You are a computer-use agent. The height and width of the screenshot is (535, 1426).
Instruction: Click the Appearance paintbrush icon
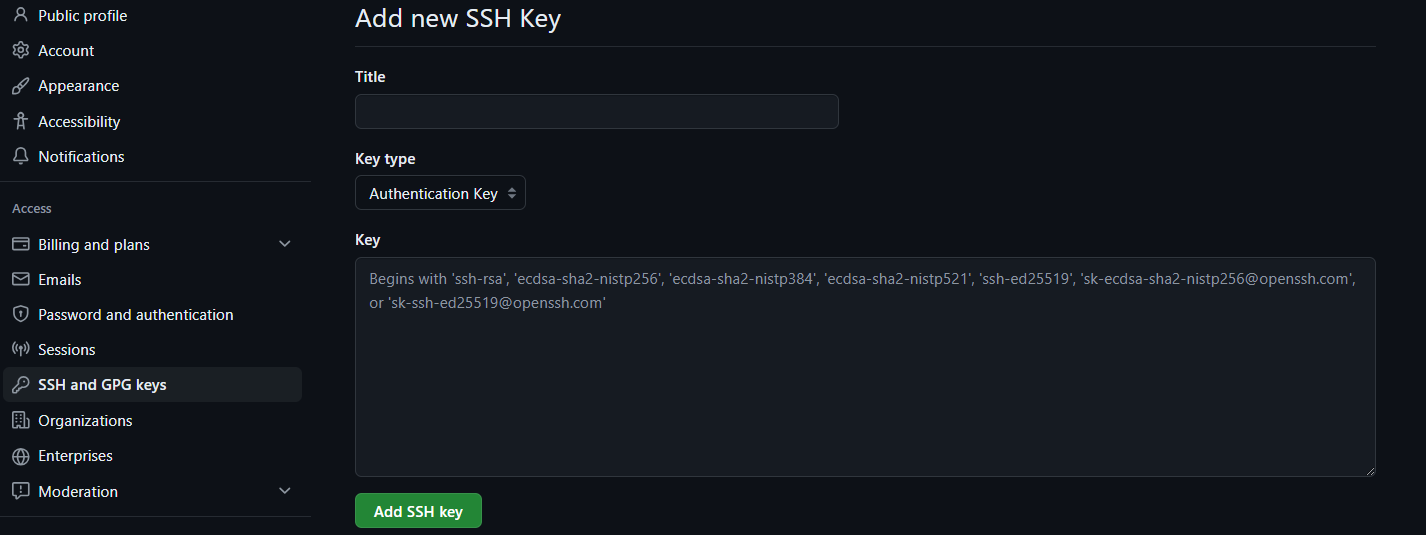tap(20, 86)
